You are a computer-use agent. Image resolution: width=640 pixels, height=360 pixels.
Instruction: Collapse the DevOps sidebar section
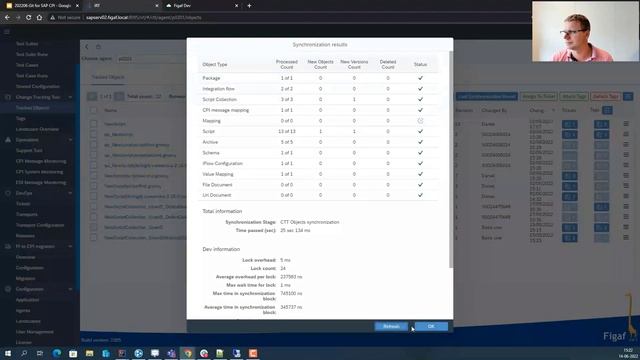pyautogui.click(x=70, y=193)
